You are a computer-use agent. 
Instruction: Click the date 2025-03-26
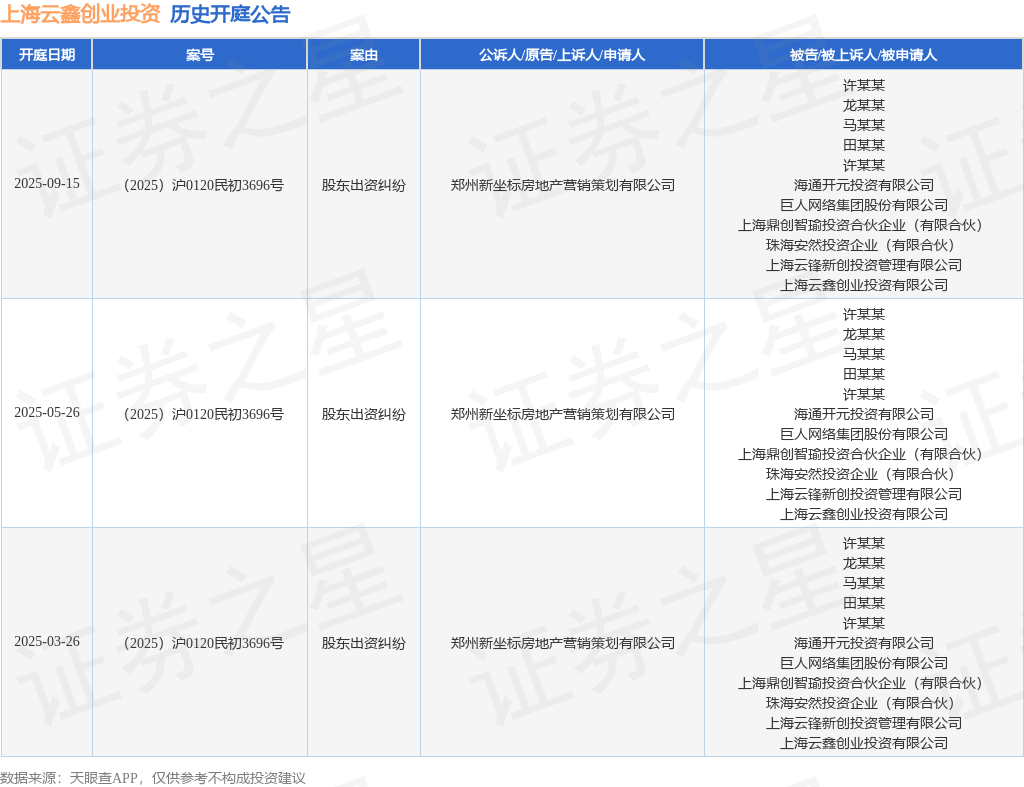(x=47, y=642)
